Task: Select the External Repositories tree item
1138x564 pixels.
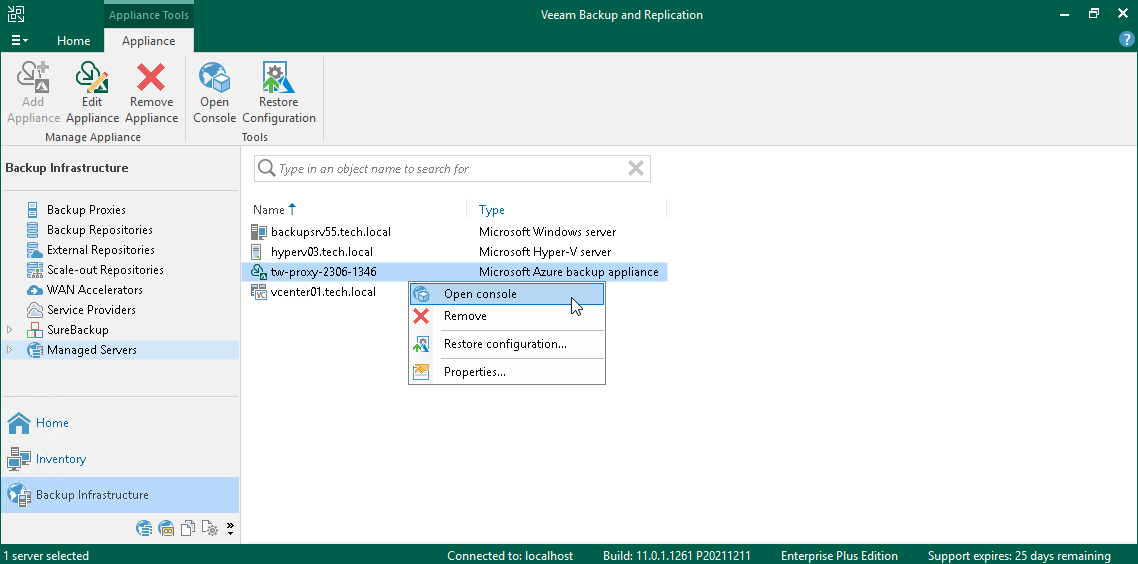Action: [x=101, y=250]
